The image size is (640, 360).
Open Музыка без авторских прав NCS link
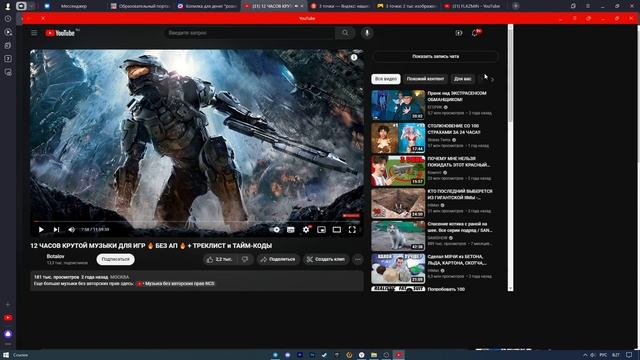(x=176, y=284)
